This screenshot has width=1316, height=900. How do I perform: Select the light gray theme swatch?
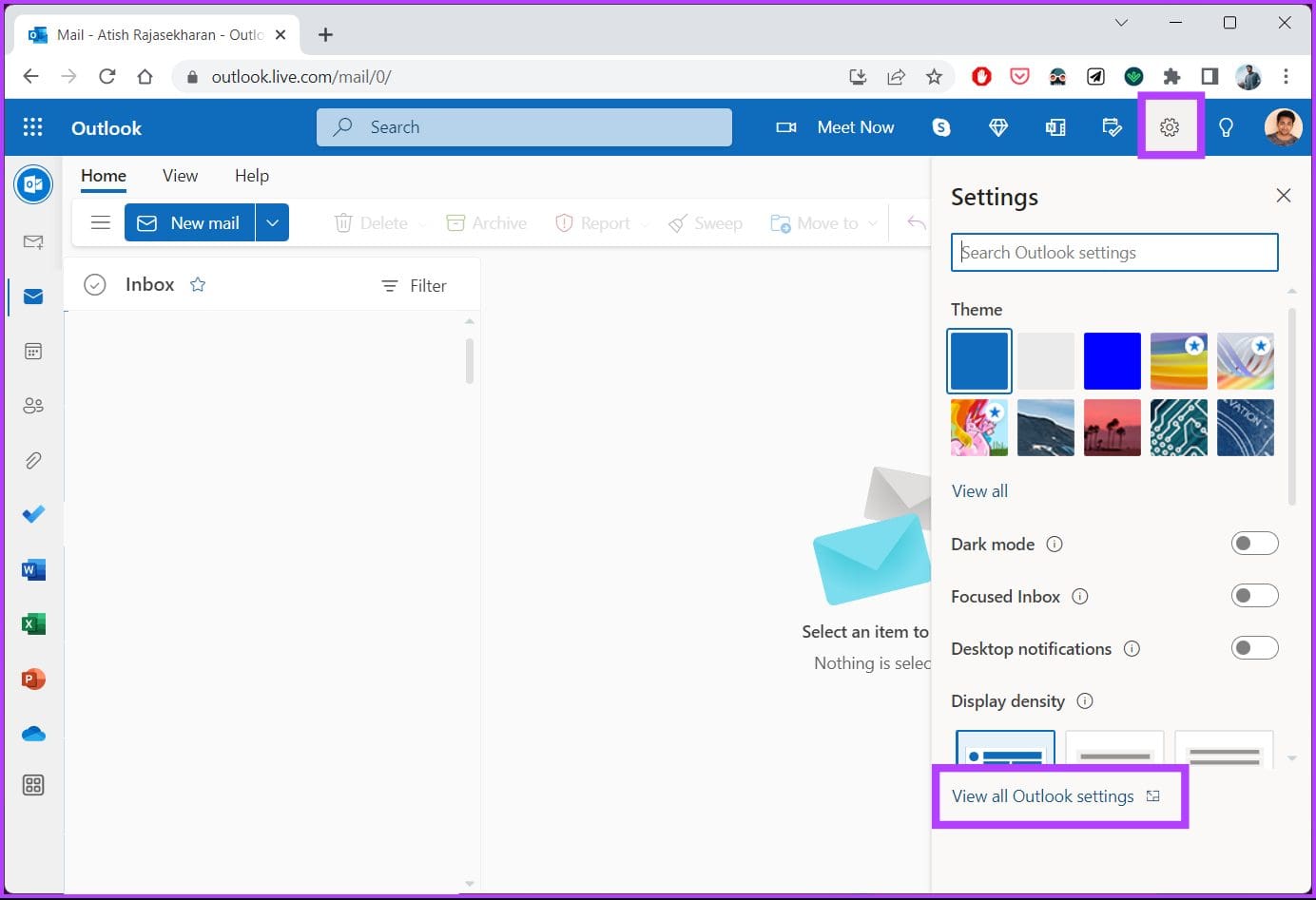[x=1046, y=361]
